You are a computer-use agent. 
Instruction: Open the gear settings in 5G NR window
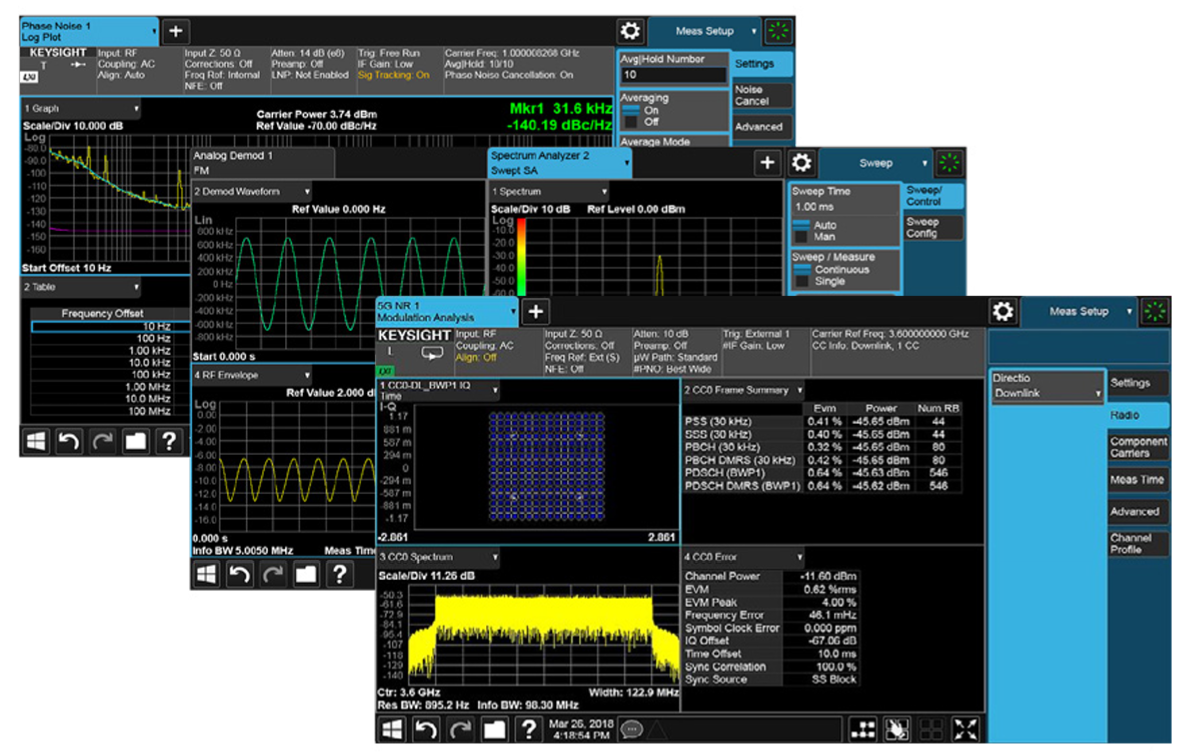(1003, 311)
